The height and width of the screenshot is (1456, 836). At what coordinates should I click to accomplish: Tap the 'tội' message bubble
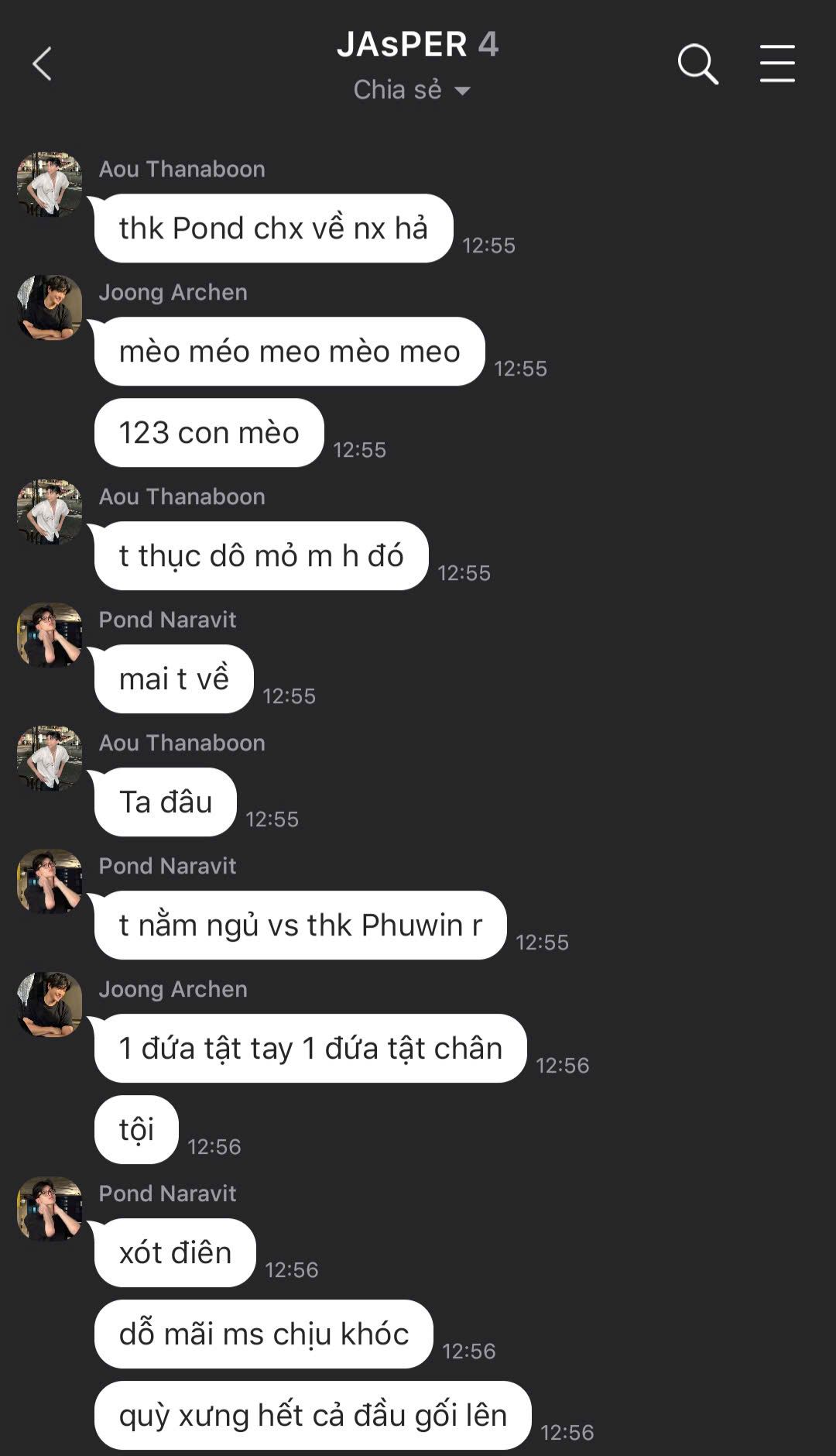click(x=136, y=1130)
